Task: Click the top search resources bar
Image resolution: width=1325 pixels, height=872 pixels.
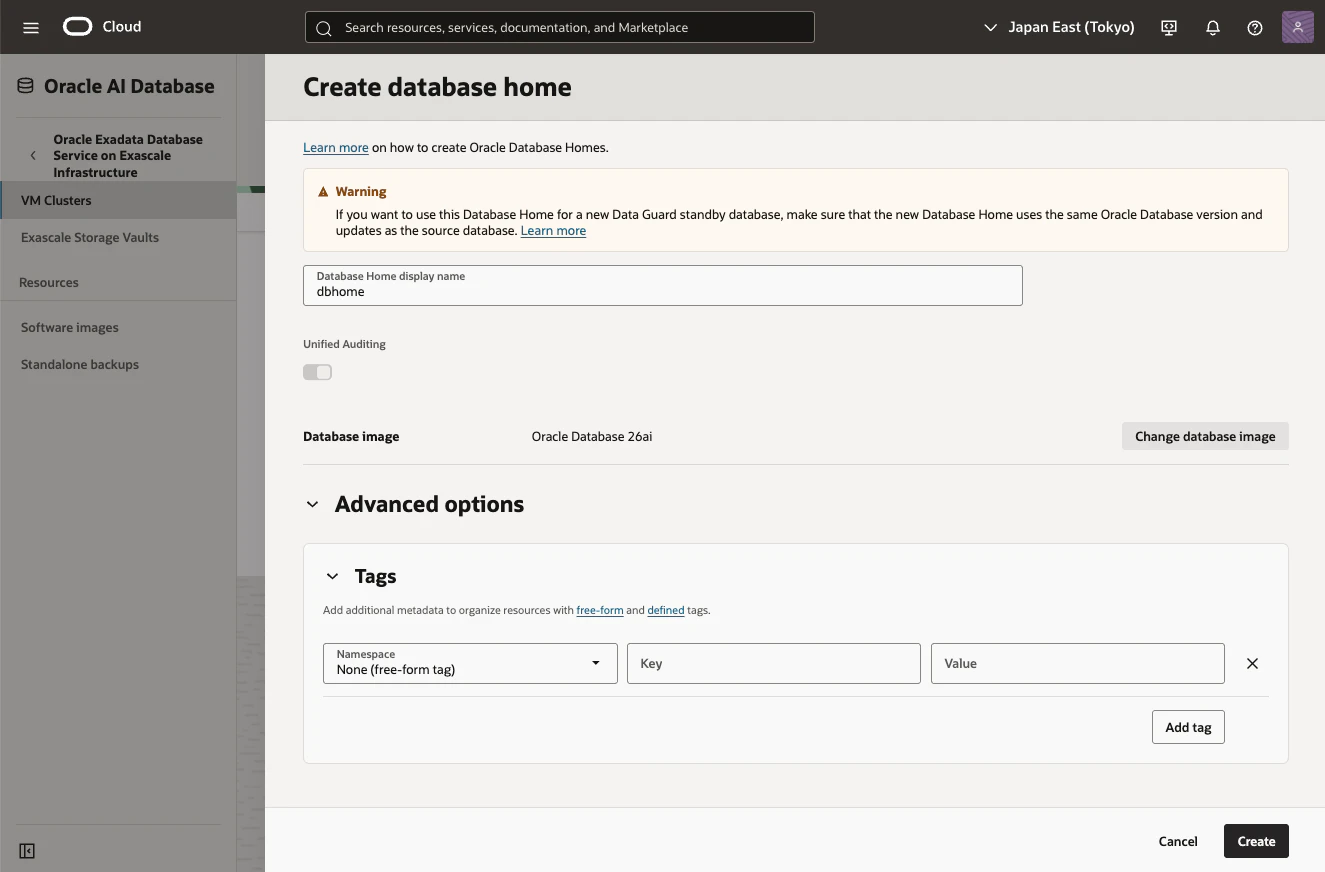Action: point(560,27)
